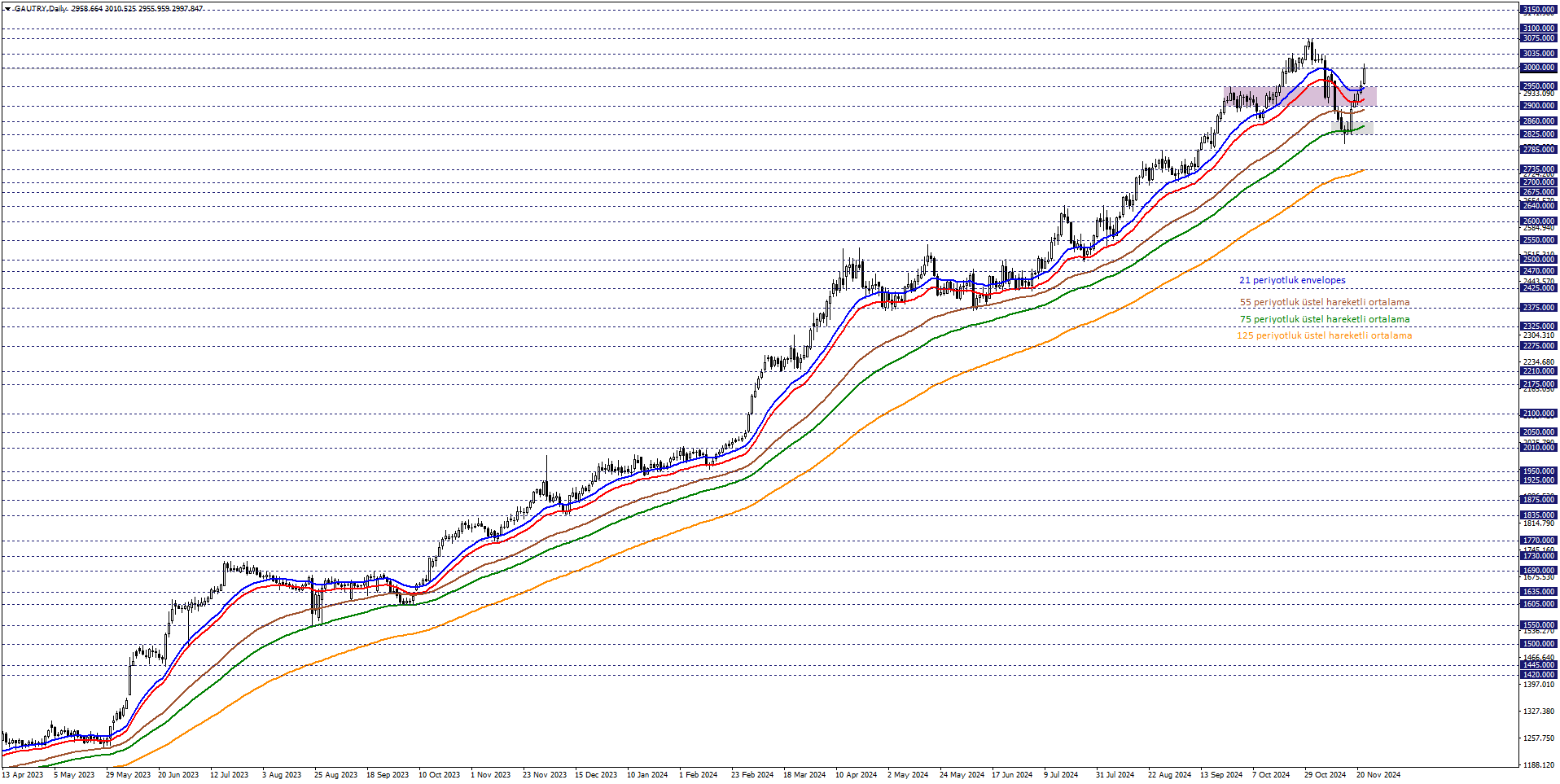Click the 1550.000 price level label
1560x784 pixels.
pyautogui.click(x=1538, y=625)
